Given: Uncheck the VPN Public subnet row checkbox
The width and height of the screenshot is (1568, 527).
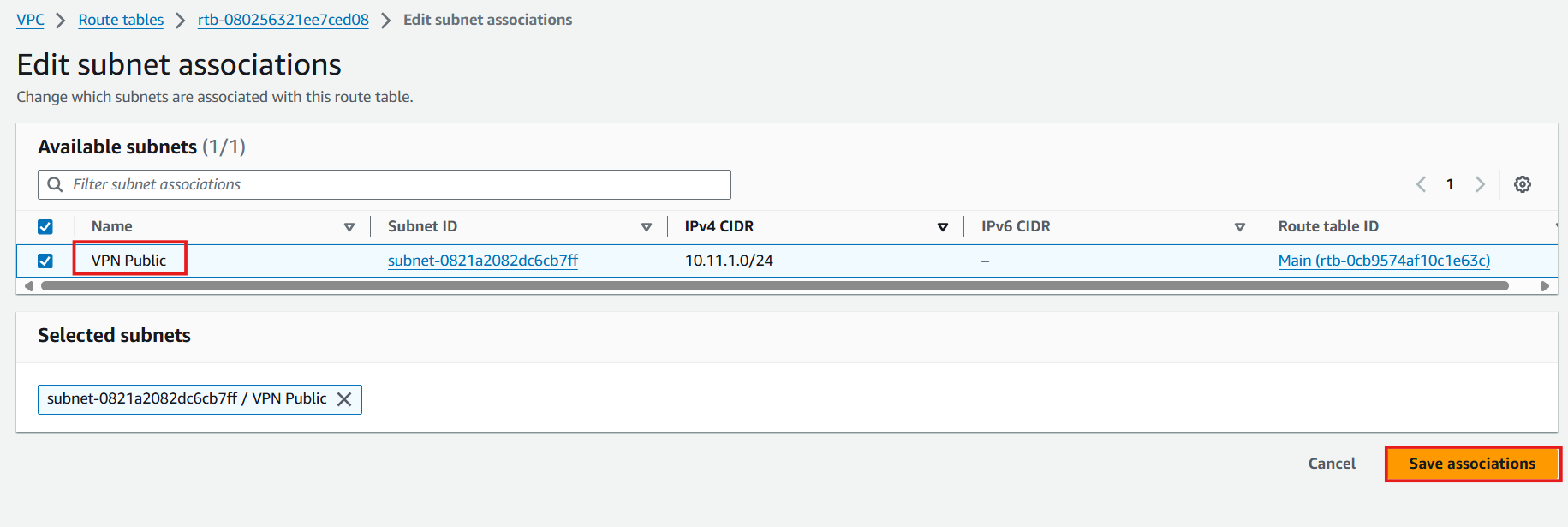Looking at the screenshot, I should (x=45, y=261).
